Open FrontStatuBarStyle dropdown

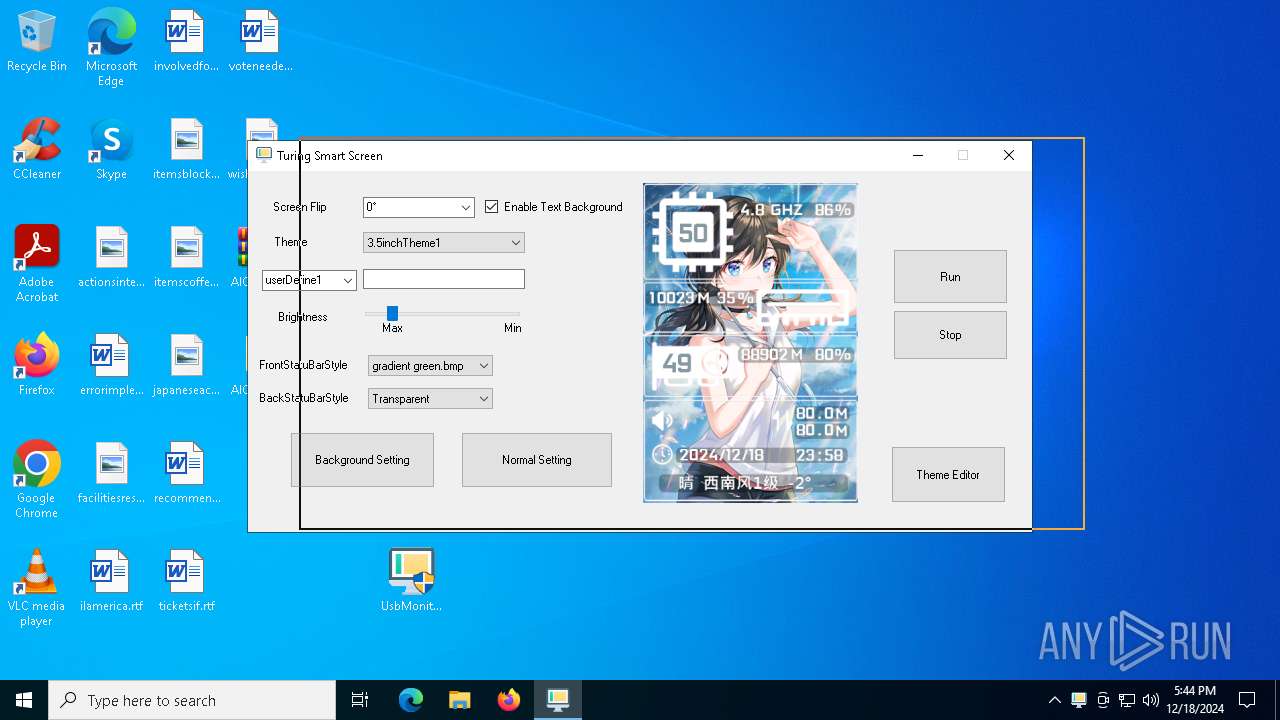click(430, 366)
